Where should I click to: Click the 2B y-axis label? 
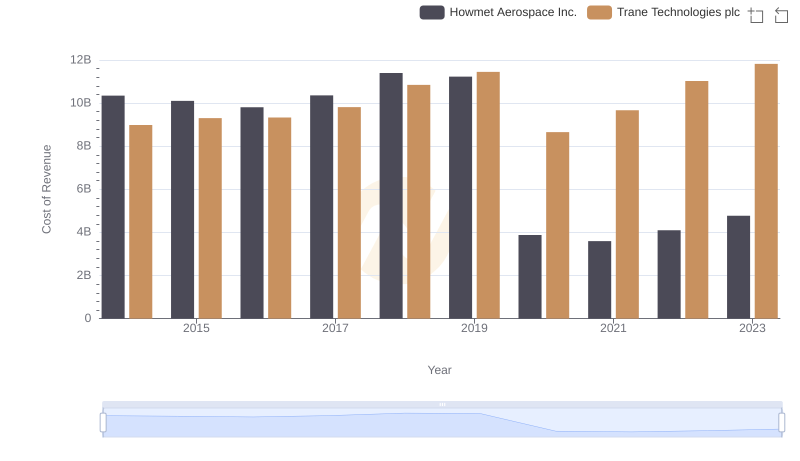[84, 275]
